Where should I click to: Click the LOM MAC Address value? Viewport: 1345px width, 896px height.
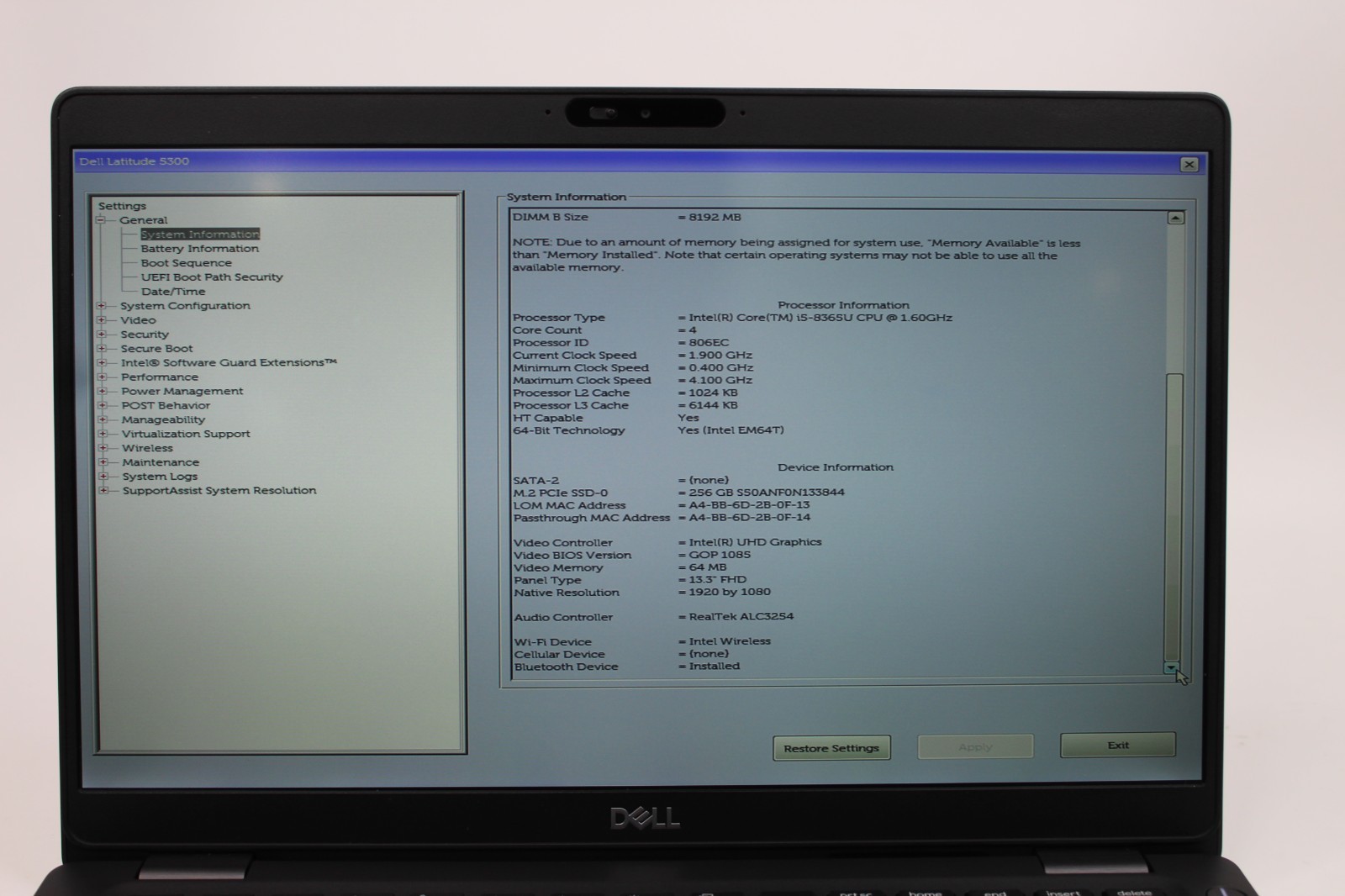point(749,505)
